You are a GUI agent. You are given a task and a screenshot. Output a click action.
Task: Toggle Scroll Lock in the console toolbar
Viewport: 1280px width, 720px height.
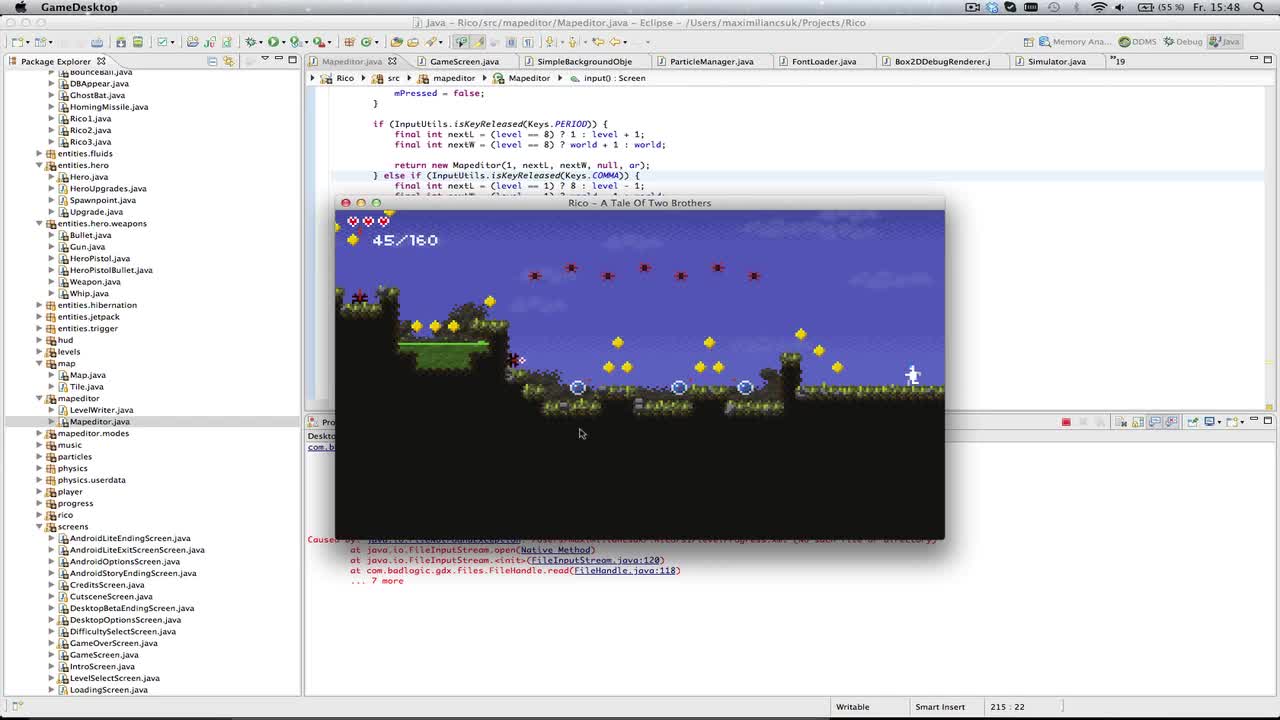click(1138, 421)
